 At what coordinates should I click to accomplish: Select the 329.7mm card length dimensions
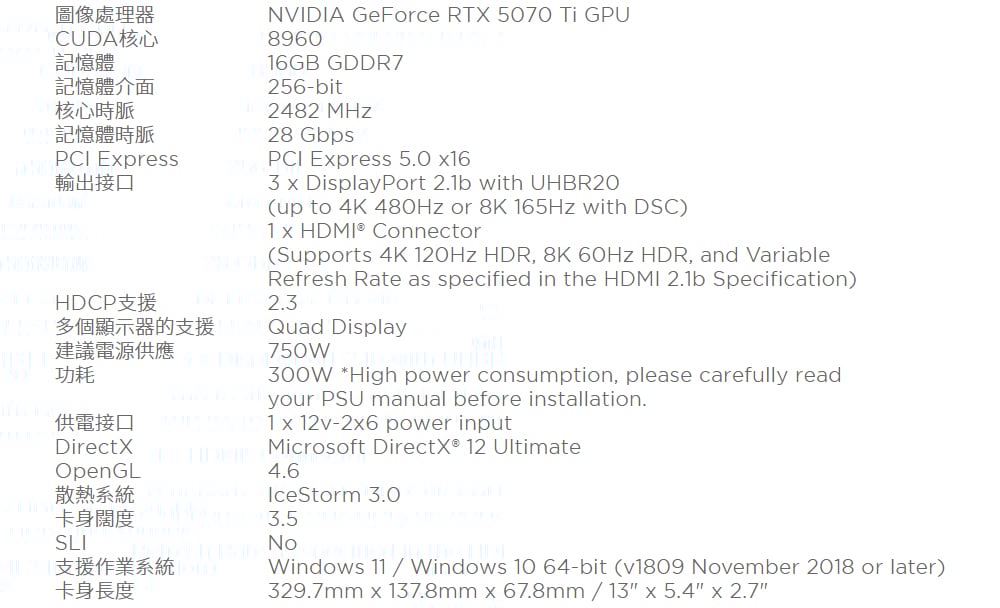click(517, 591)
